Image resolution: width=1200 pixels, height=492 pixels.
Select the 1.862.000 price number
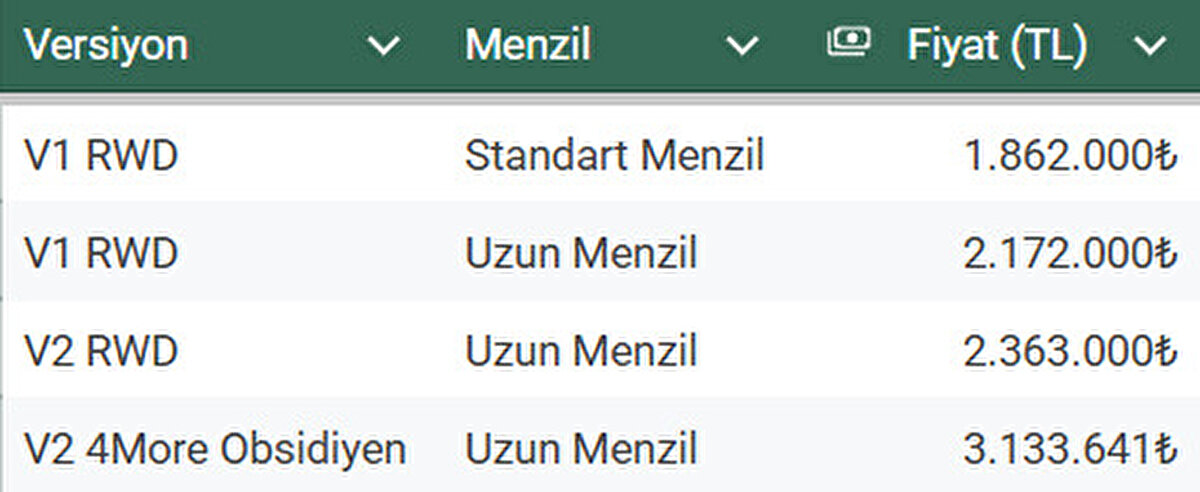point(1053,156)
